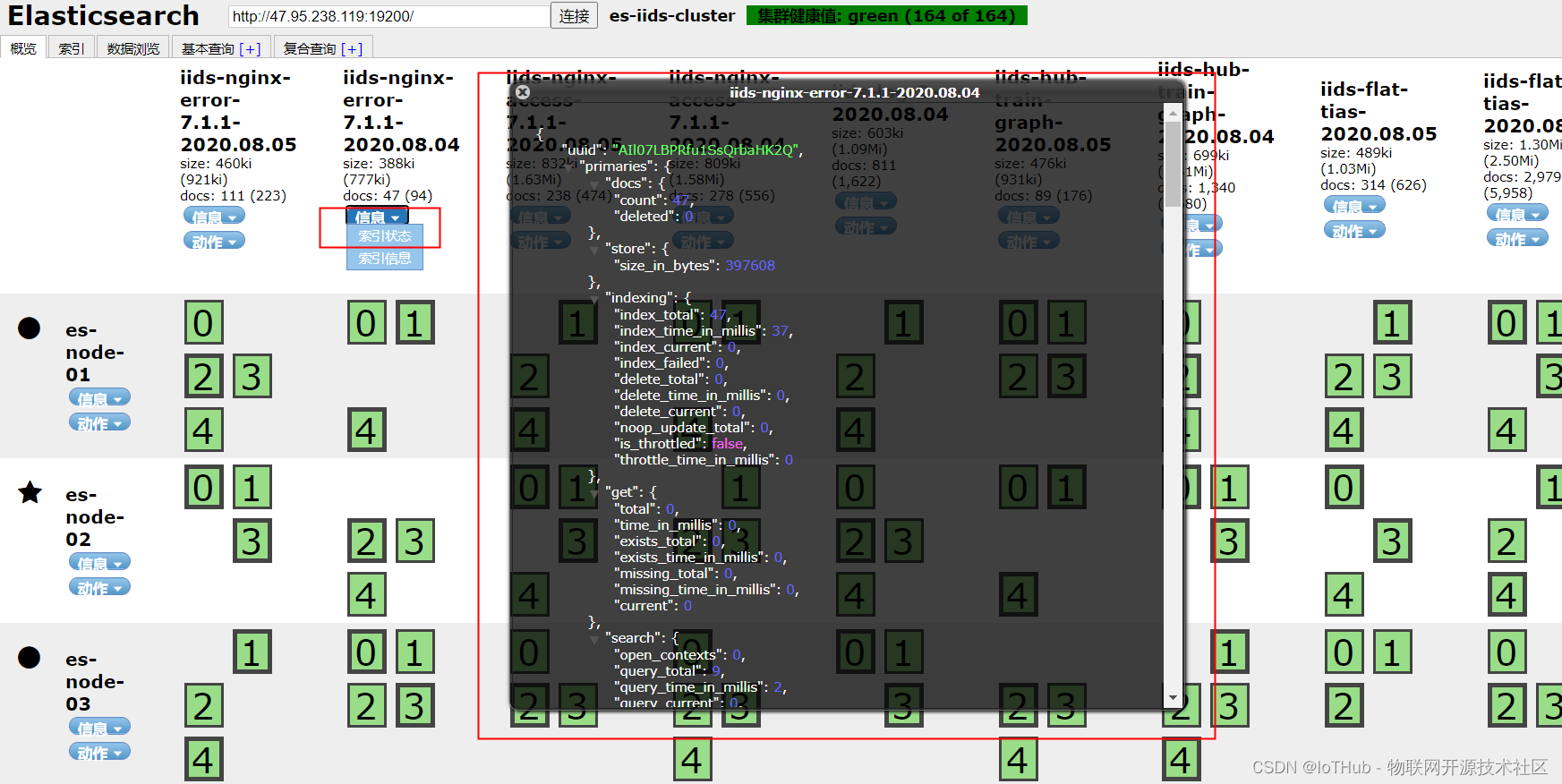Click the es-node-01 circle node icon

[30, 328]
